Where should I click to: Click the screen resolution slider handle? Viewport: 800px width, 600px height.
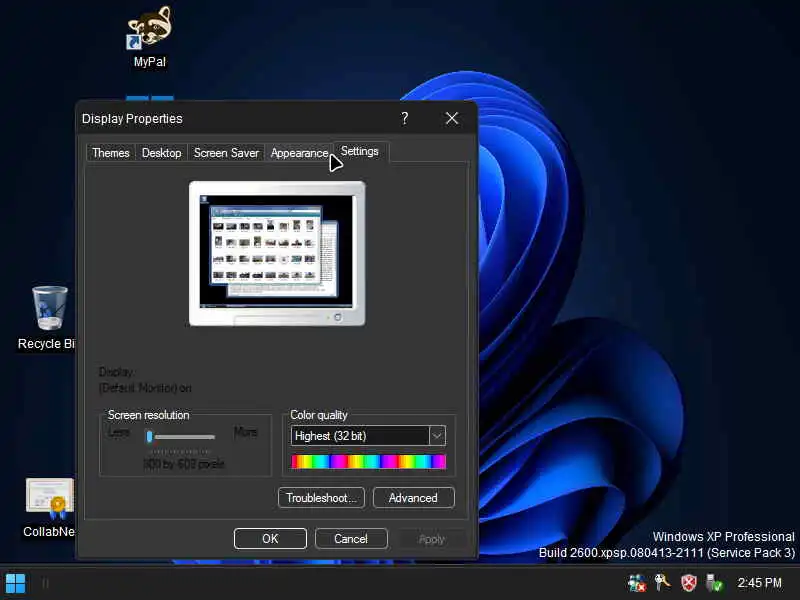coord(149,436)
